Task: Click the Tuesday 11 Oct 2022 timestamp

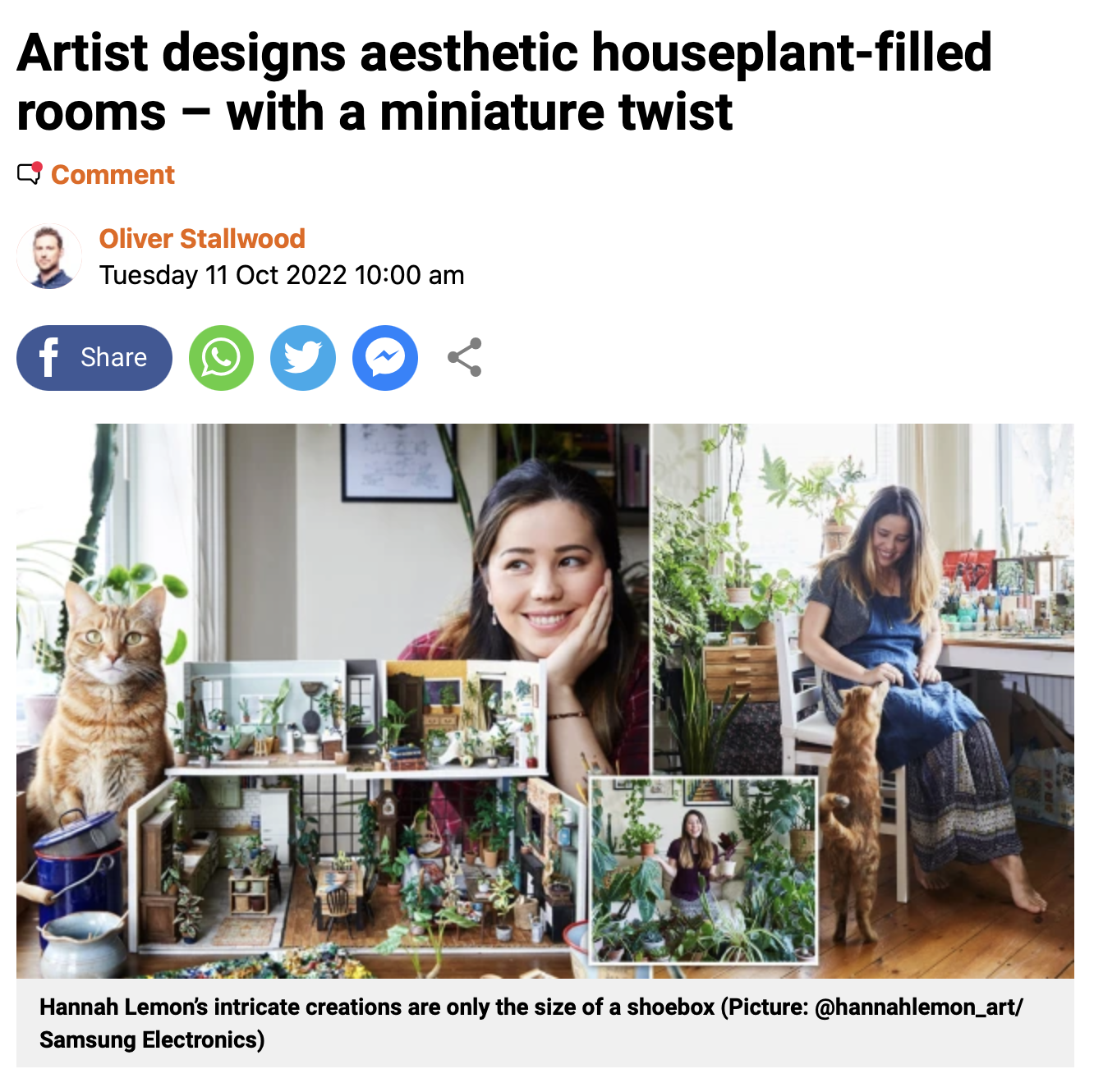Action: pos(282,275)
